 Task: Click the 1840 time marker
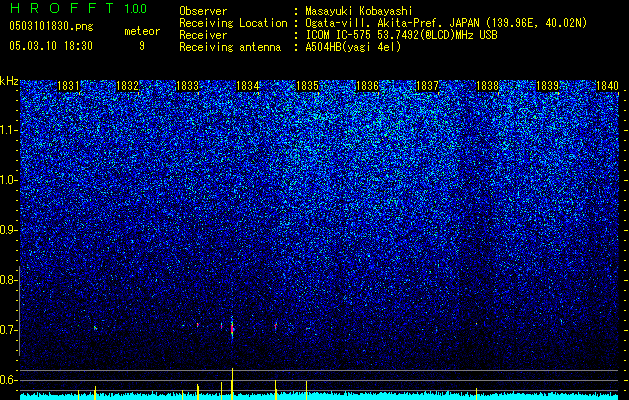(x=607, y=86)
